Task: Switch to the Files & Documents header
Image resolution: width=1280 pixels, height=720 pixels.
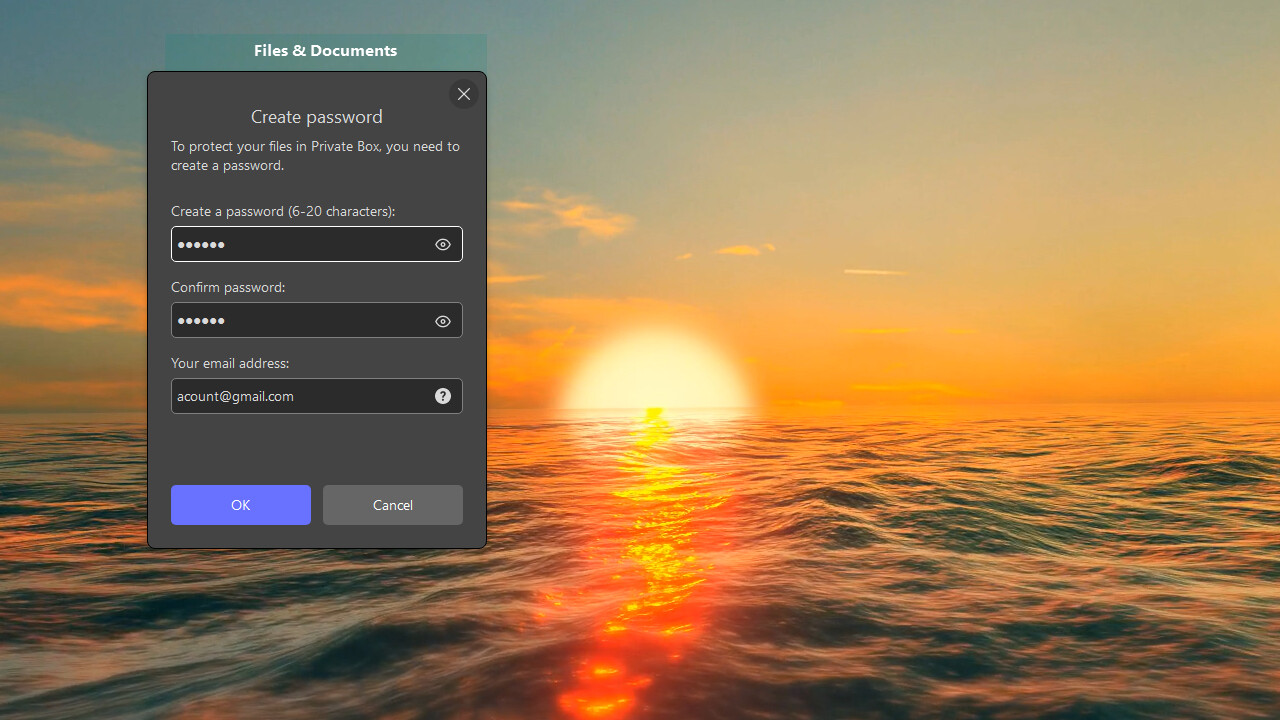Action: (325, 50)
